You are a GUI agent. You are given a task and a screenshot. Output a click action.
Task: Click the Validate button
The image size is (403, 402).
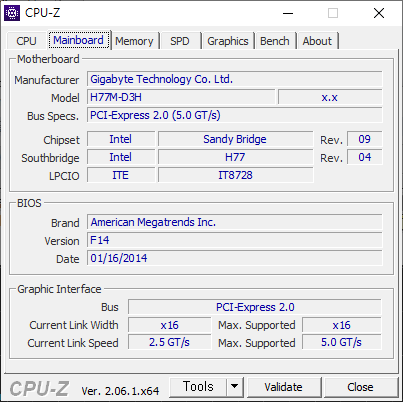[283, 387]
